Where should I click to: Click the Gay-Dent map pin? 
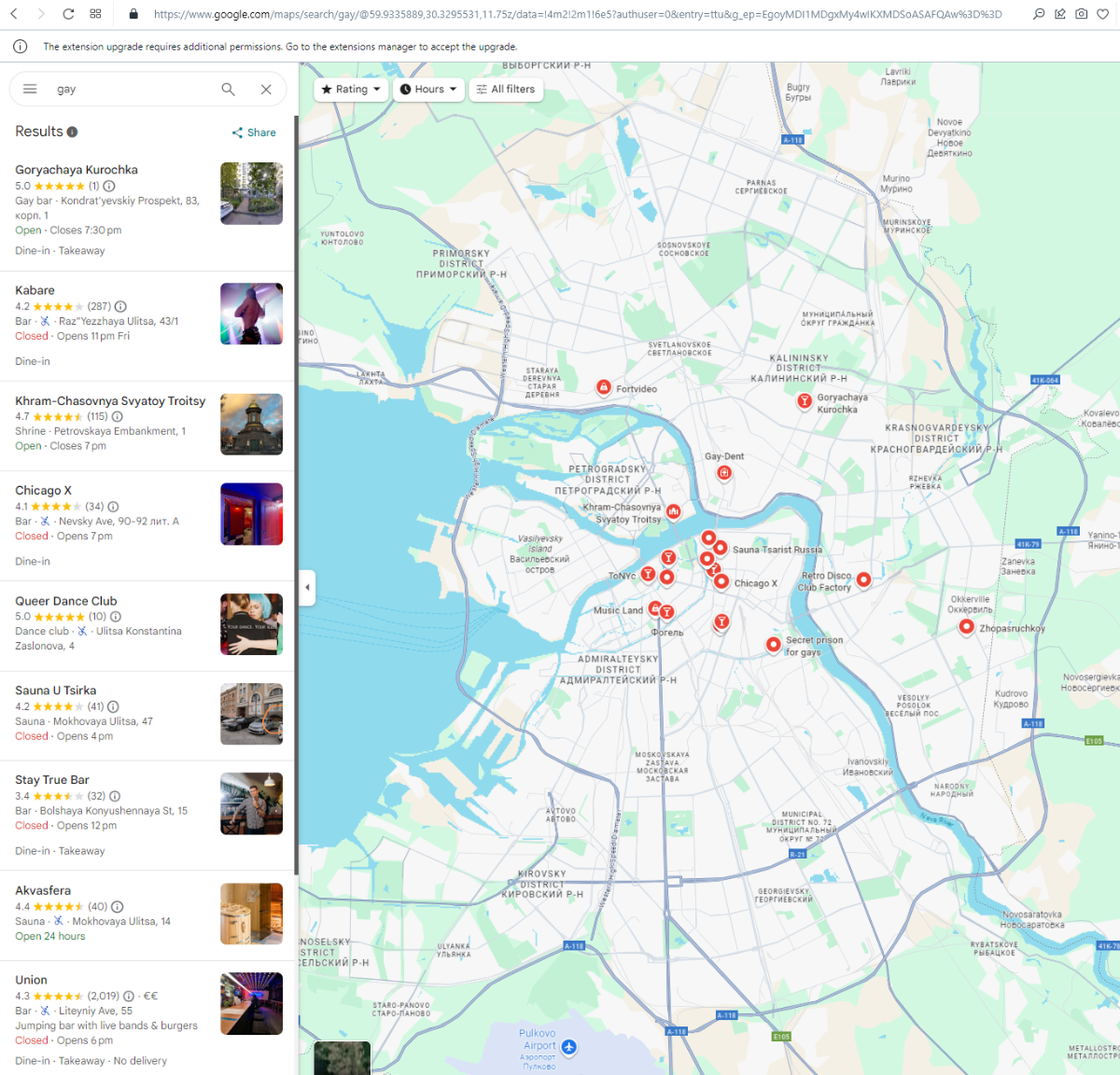pyautogui.click(x=724, y=473)
